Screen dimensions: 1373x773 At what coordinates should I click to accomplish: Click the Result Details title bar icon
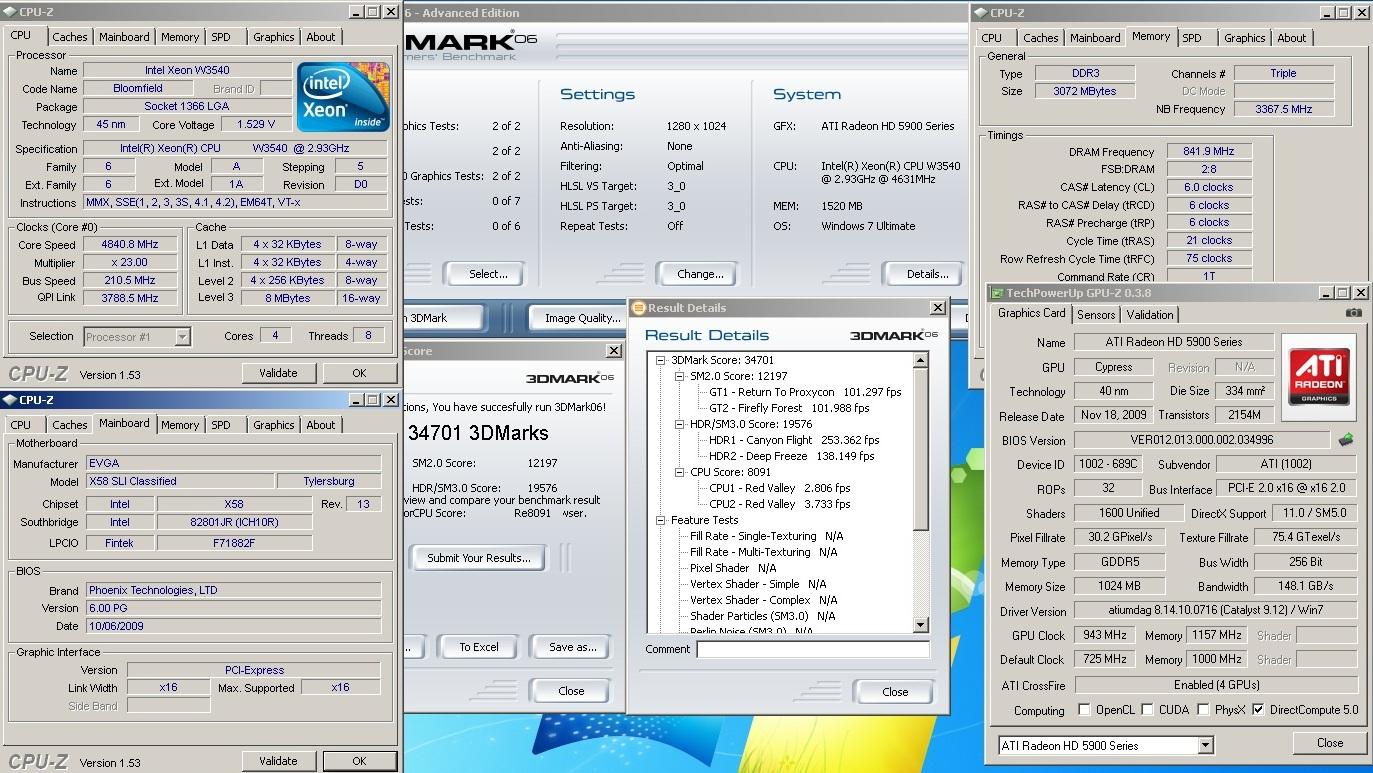(x=639, y=308)
